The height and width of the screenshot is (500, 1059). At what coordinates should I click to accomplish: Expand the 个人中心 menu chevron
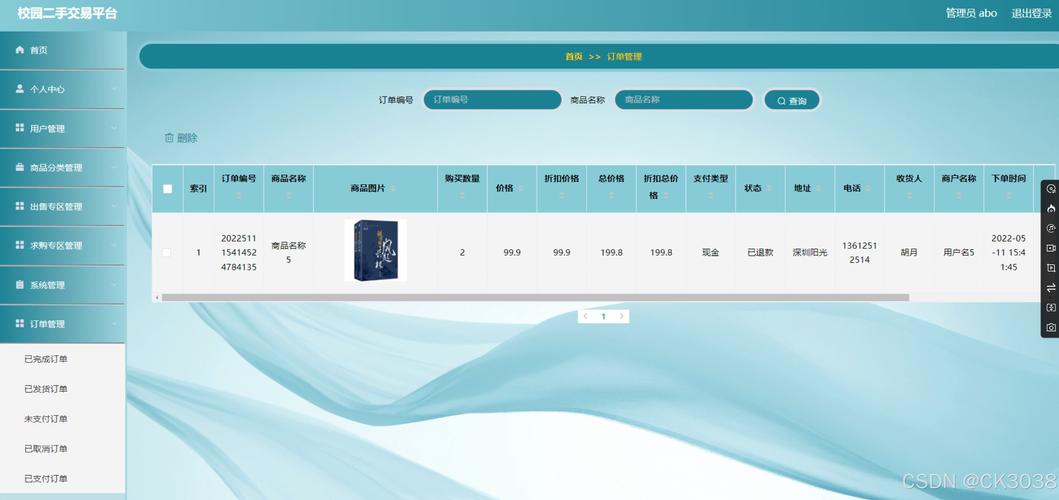[x=114, y=89]
